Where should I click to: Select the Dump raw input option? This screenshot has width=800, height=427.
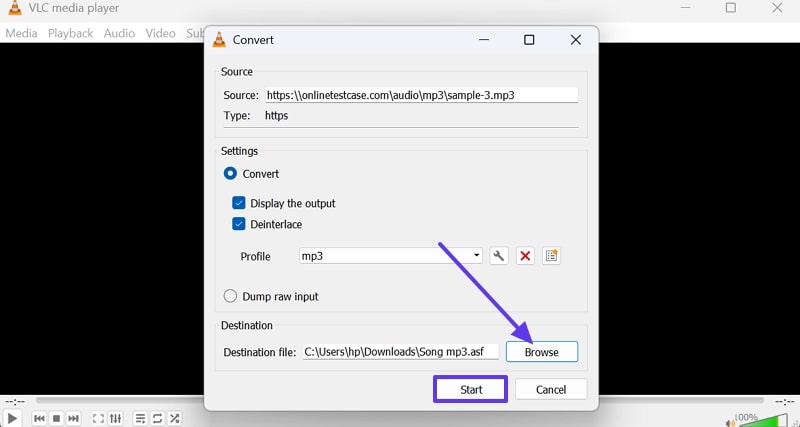click(230, 296)
